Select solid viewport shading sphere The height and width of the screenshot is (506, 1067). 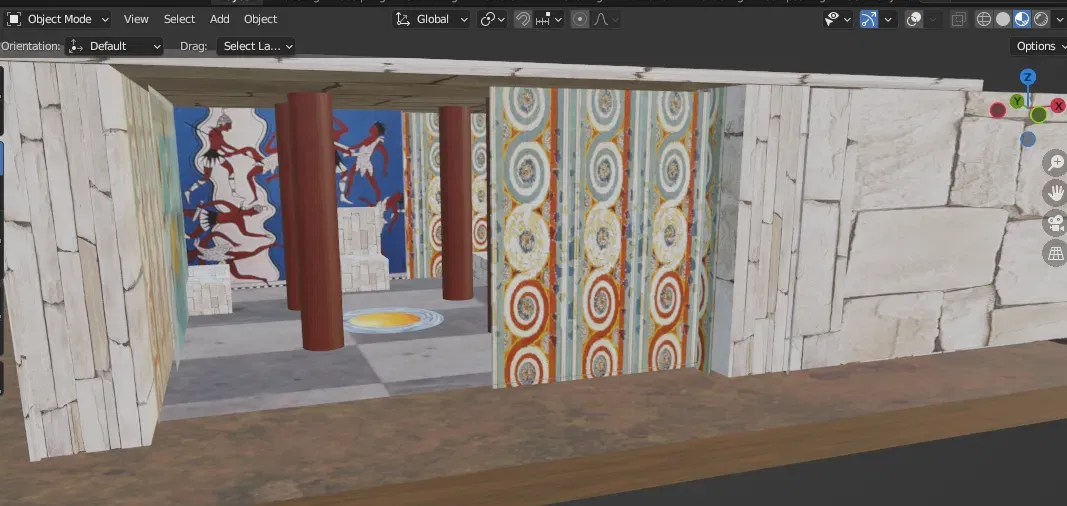click(1003, 19)
